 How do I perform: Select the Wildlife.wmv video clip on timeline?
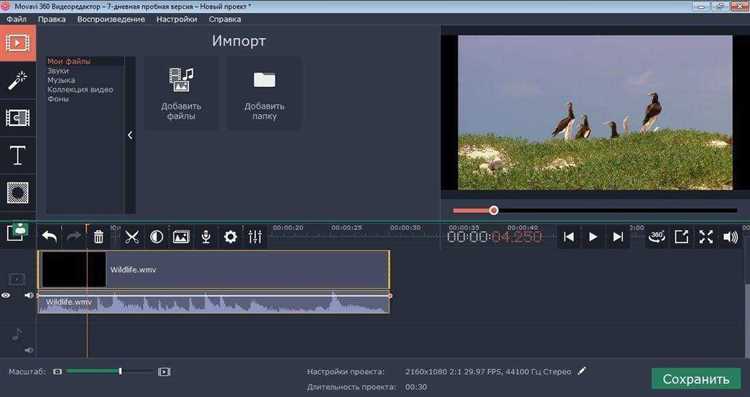[x=214, y=270]
